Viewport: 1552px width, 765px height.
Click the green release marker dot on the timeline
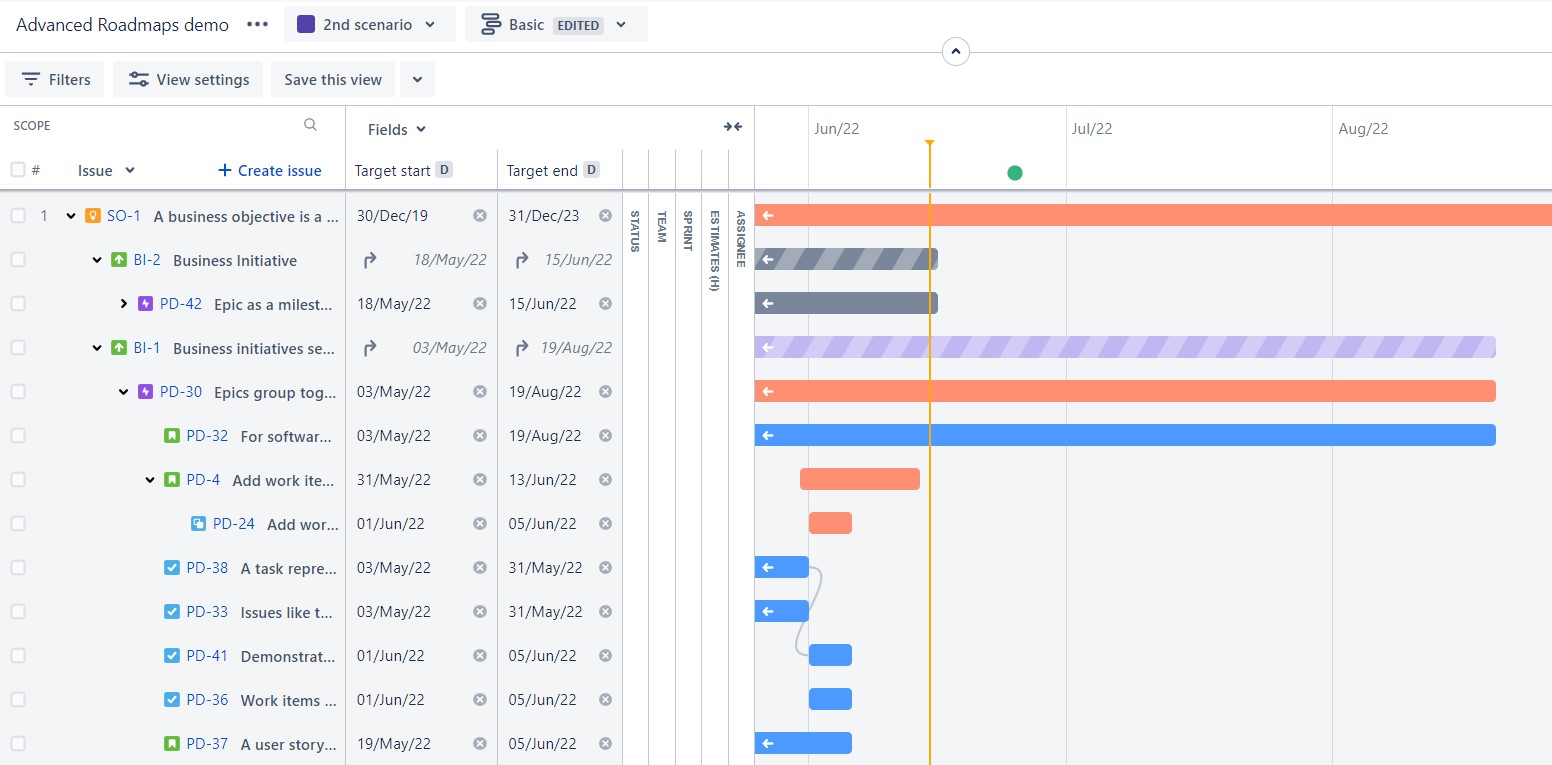pyautogui.click(x=1015, y=173)
